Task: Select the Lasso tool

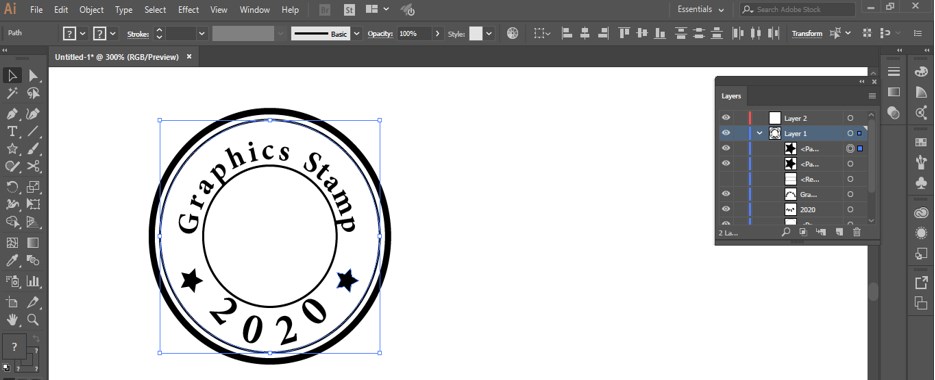Action: pyautogui.click(x=33, y=94)
